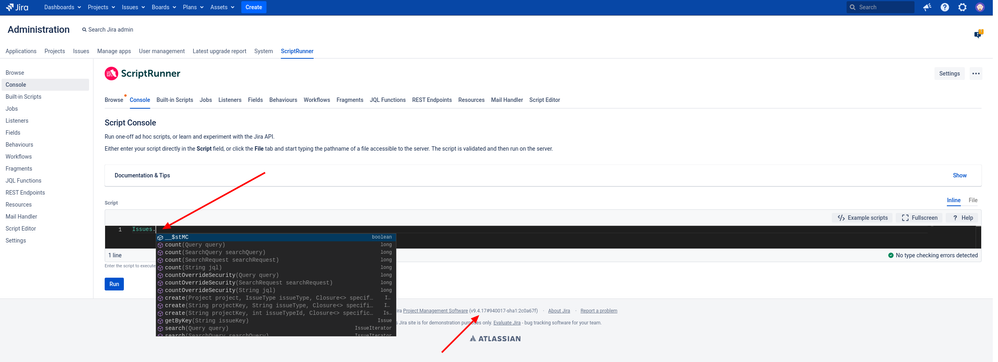Open the About Jira footer link
This screenshot has height=362, width=998.
coord(559,311)
